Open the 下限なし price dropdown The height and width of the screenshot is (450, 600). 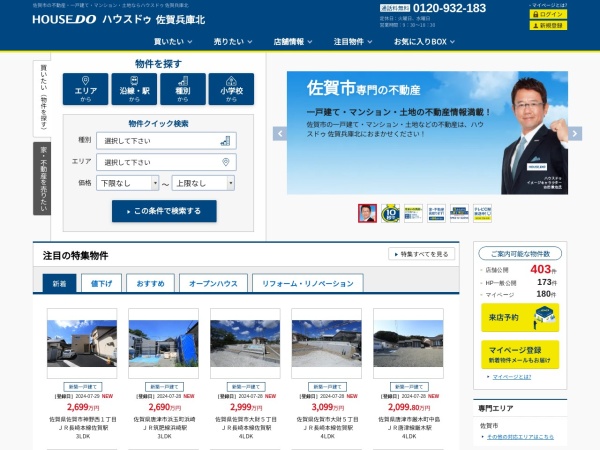(127, 183)
